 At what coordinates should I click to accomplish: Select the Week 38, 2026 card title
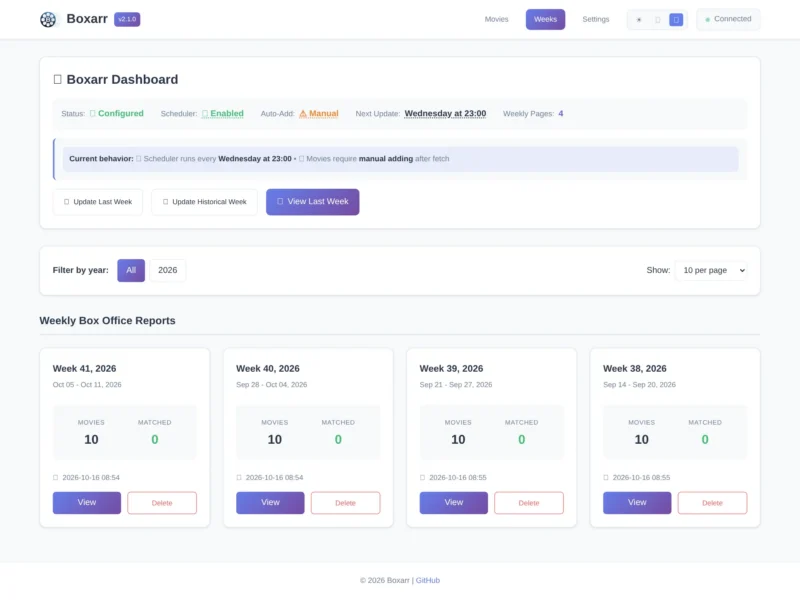coord(635,369)
